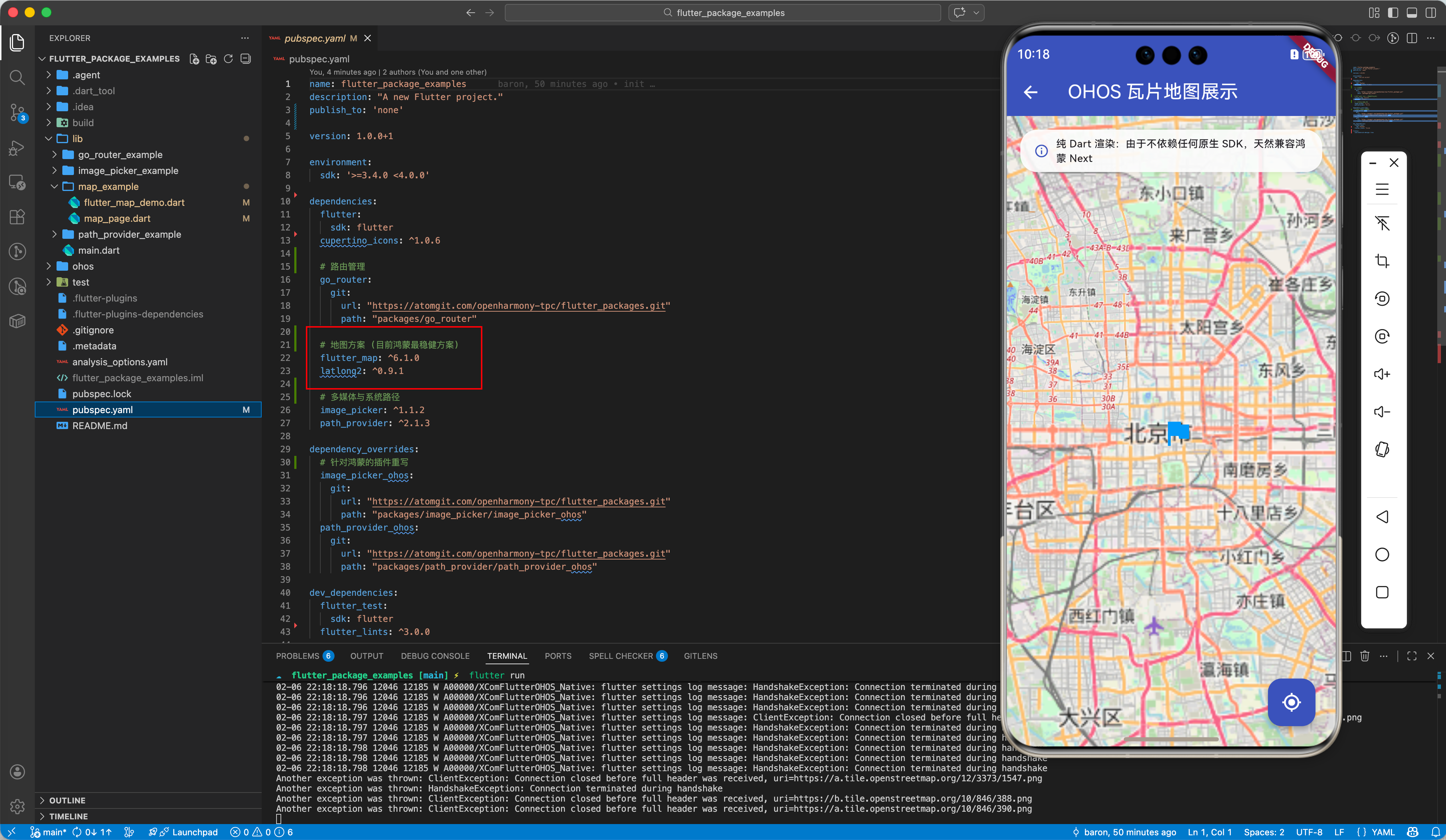1446x840 pixels.
Task: Click the emulator volume up icon
Action: pyautogui.click(x=1382, y=374)
